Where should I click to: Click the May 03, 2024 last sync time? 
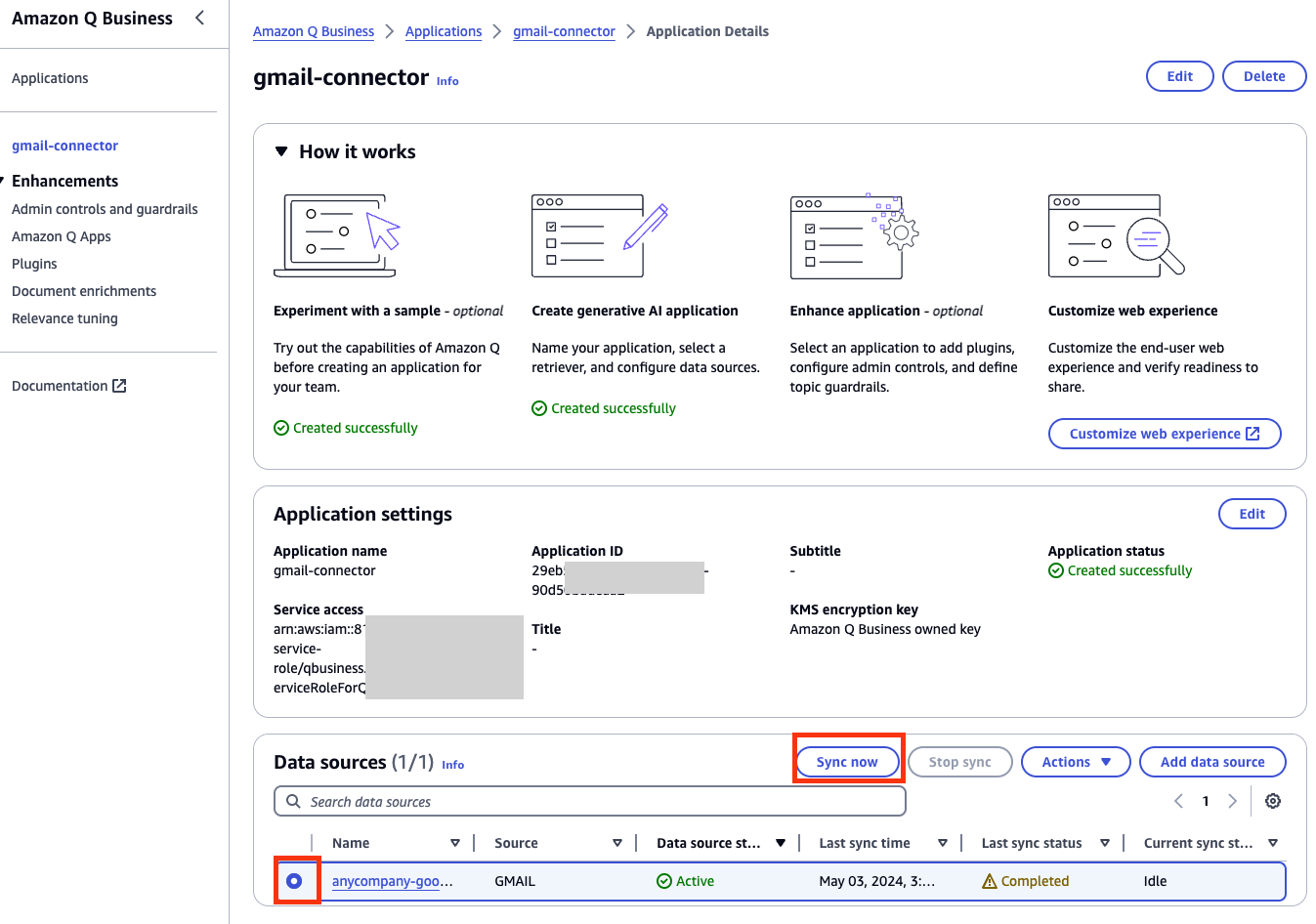[x=877, y=881]
